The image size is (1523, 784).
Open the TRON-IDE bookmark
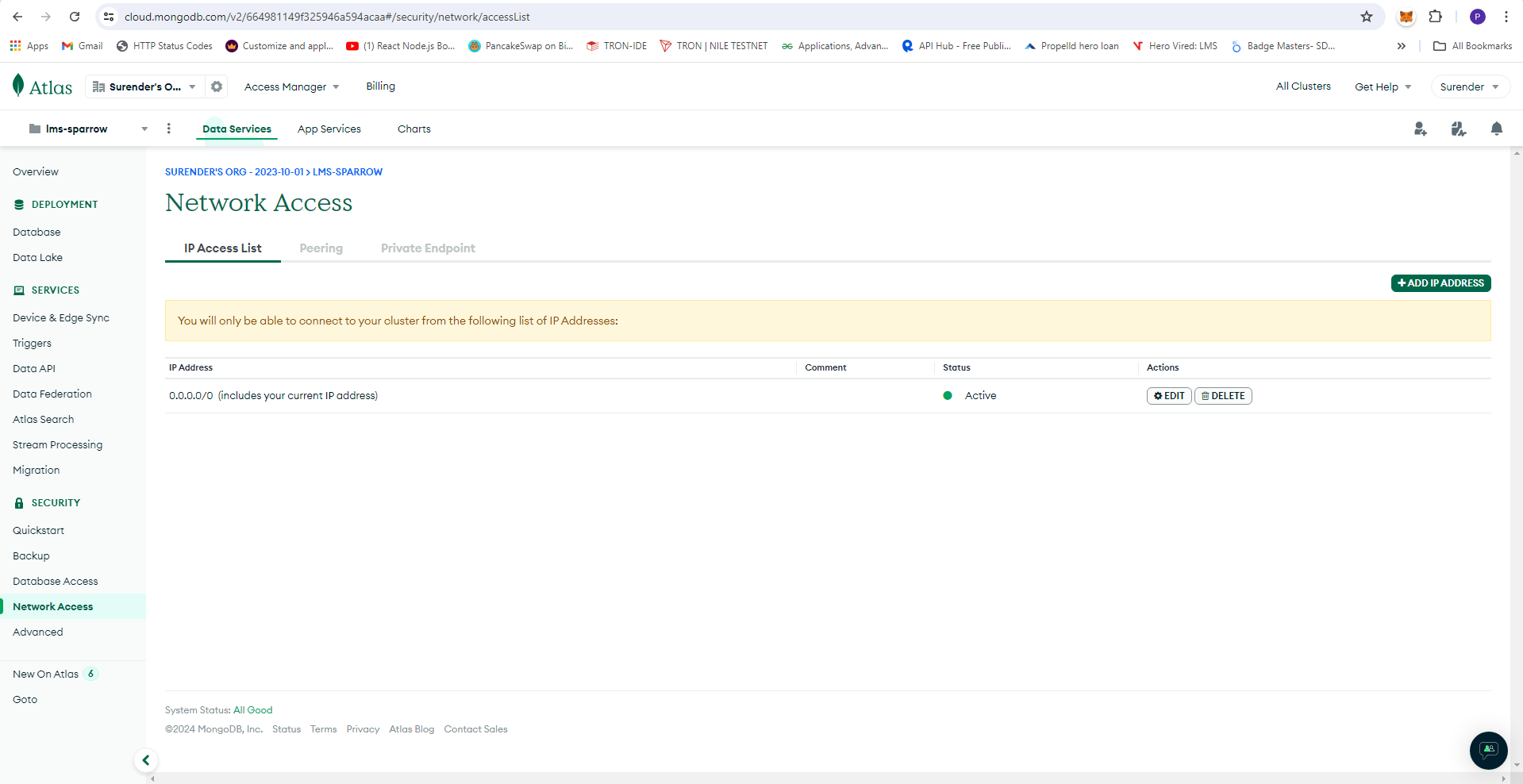[617, 46]
